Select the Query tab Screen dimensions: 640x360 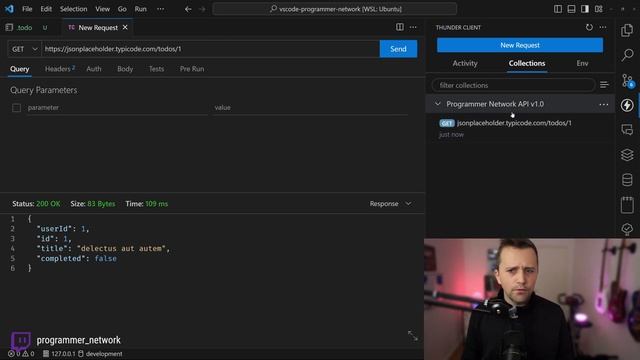pyautogui.click(x=20, y=69)
